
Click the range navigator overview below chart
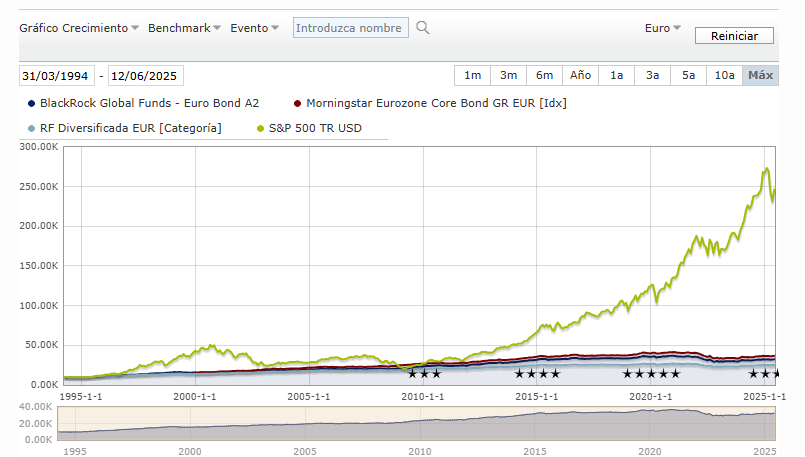pos(416,423)
